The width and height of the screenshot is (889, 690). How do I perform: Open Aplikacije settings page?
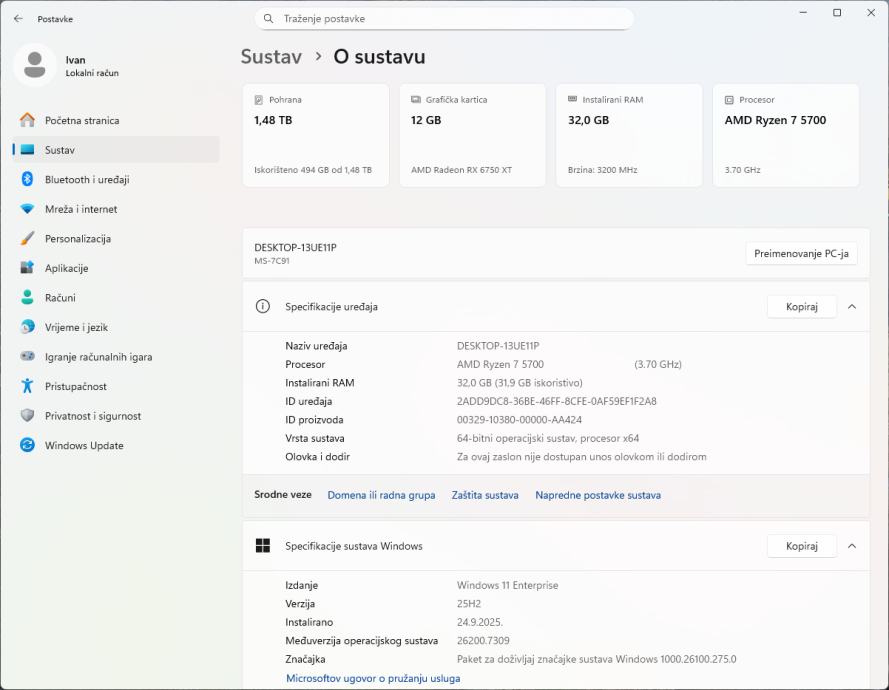tap(66, 268)
